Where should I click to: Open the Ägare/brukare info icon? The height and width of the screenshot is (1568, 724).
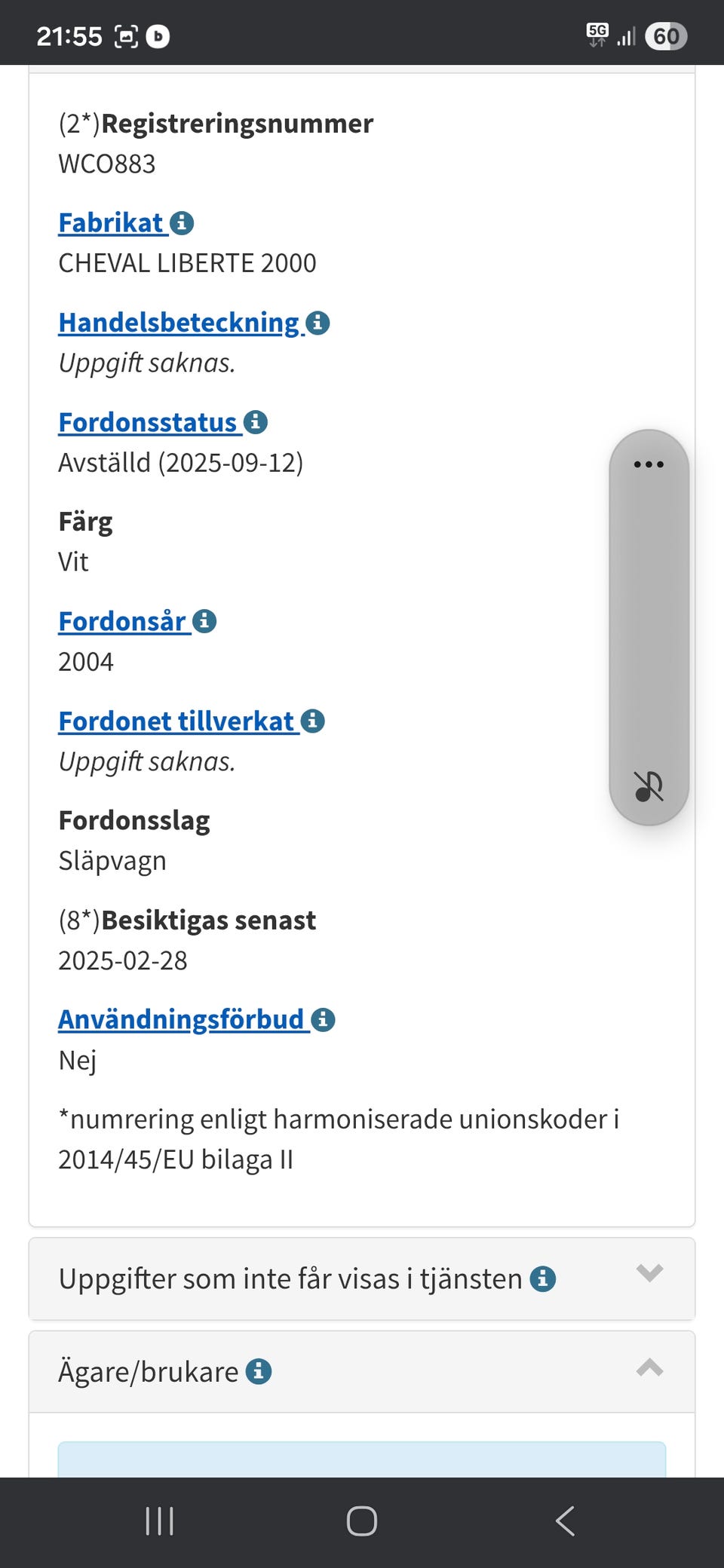click(x=259, y=1371)
